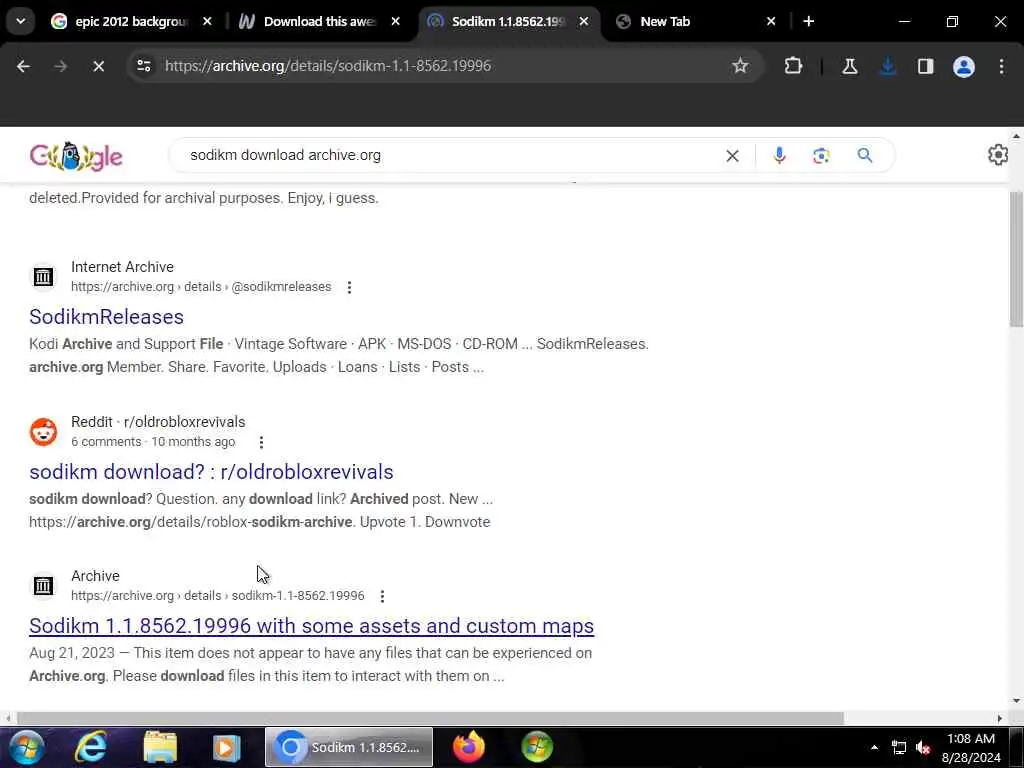Open Chrome three-dot menu
The image size is (1024, 768).
tap(1001, 66)
